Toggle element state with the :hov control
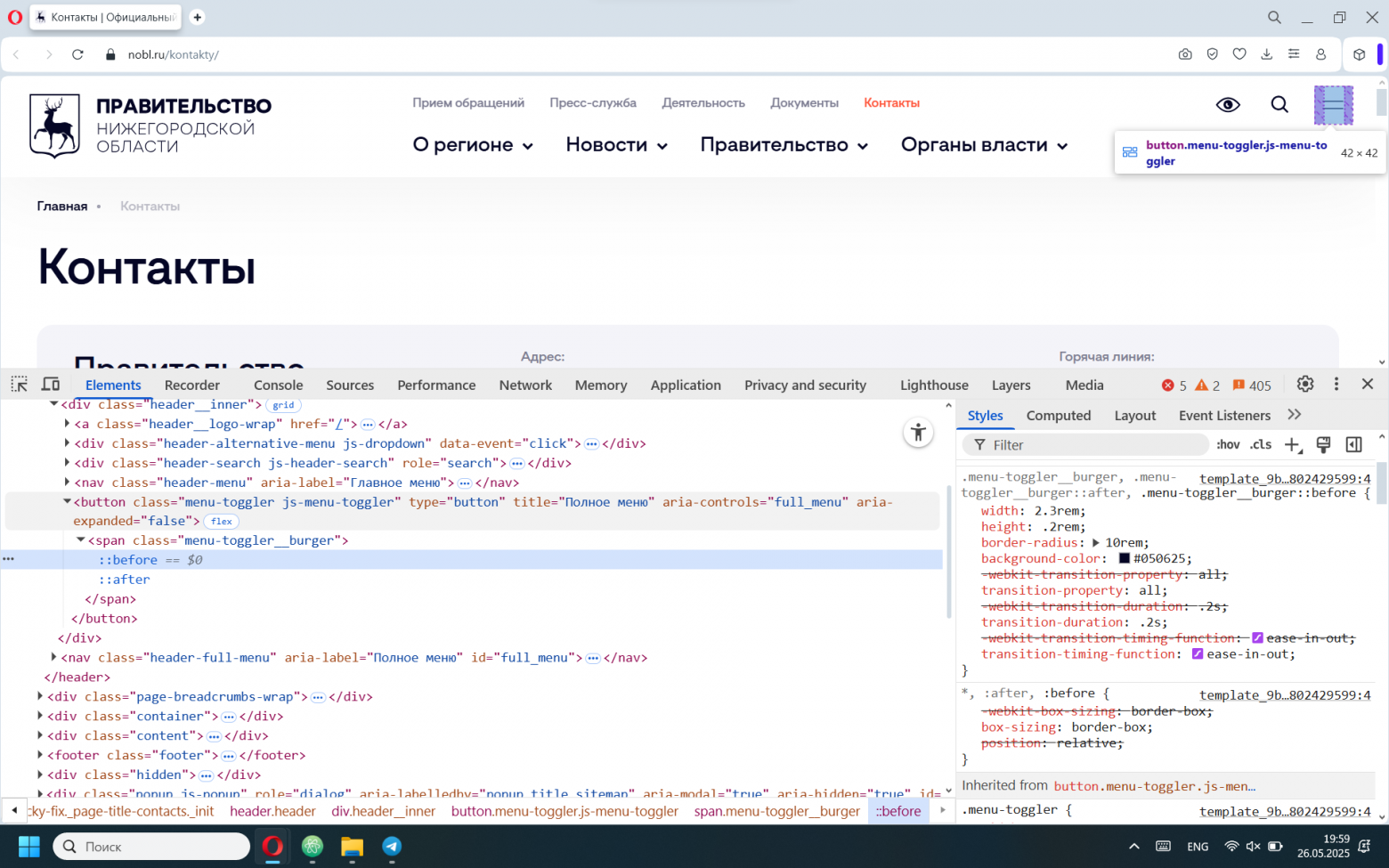This screenshot has height=868, width=1389. 1228,444
